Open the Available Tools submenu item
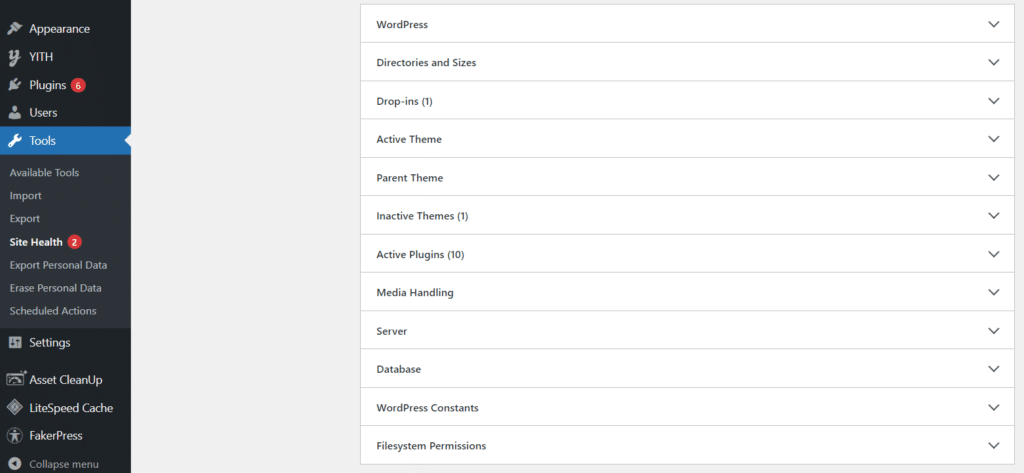Image resolution: width=1024 pixels, height=473 pixels. click(44, 172)
